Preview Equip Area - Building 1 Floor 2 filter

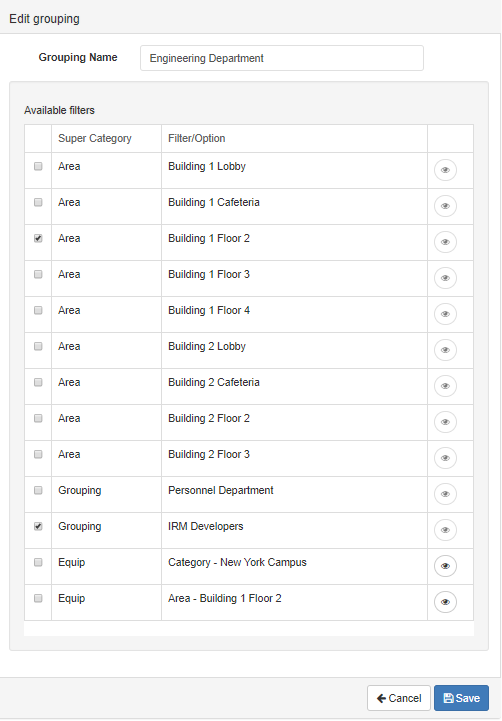click(x=445, y=602)
